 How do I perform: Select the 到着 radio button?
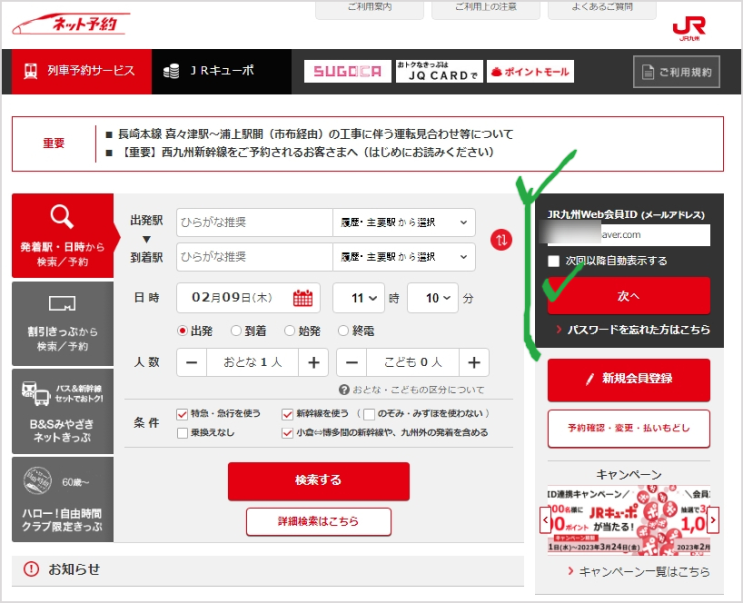(236, 331)
